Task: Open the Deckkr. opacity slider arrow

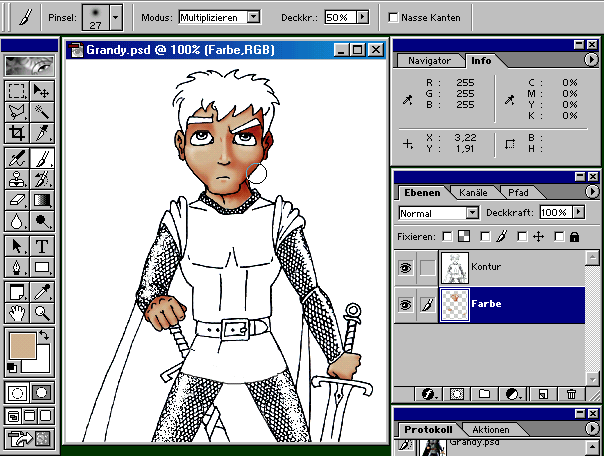Action: point(362,17)
